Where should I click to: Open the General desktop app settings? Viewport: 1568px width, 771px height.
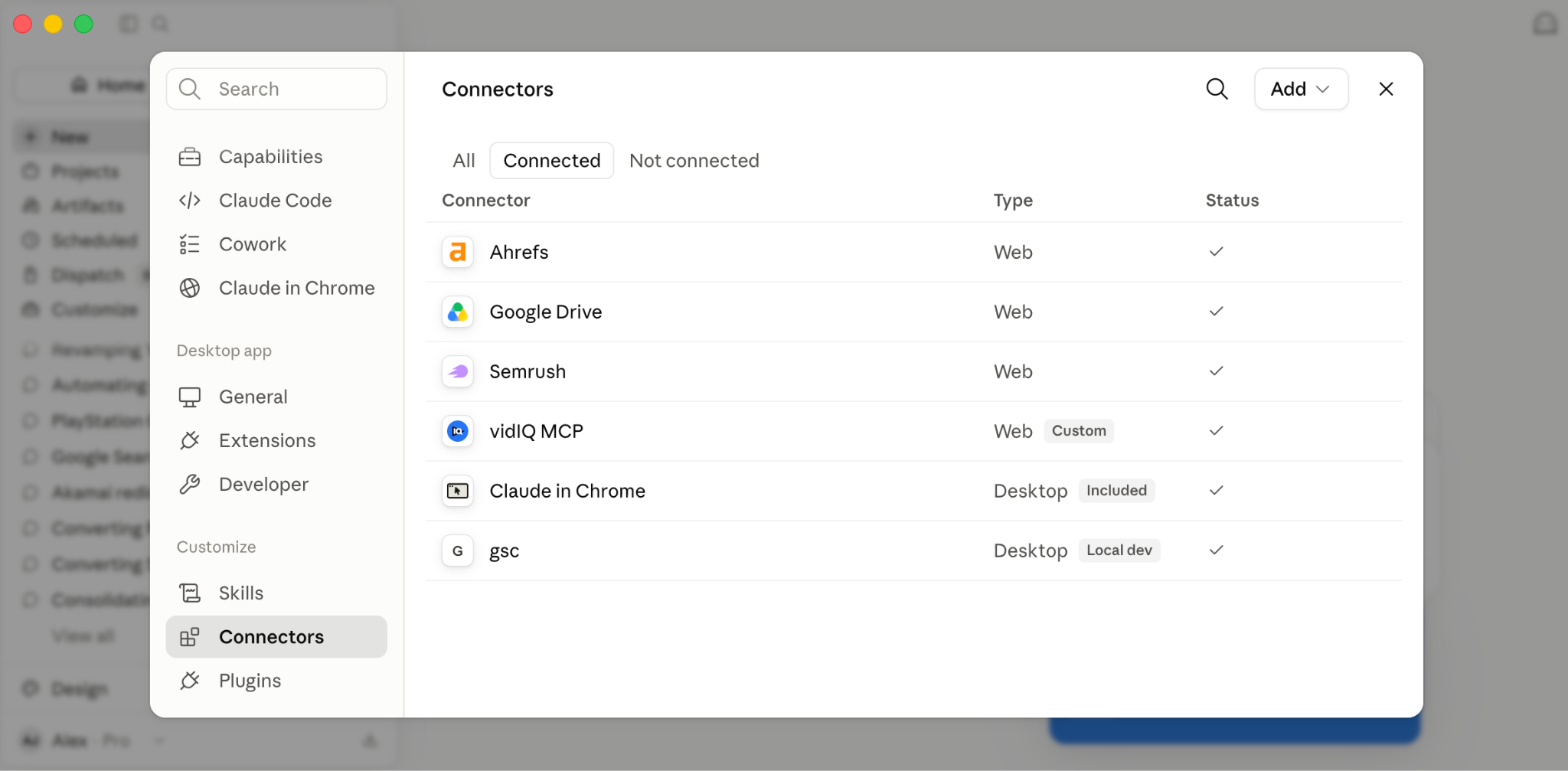coord(276,396)
